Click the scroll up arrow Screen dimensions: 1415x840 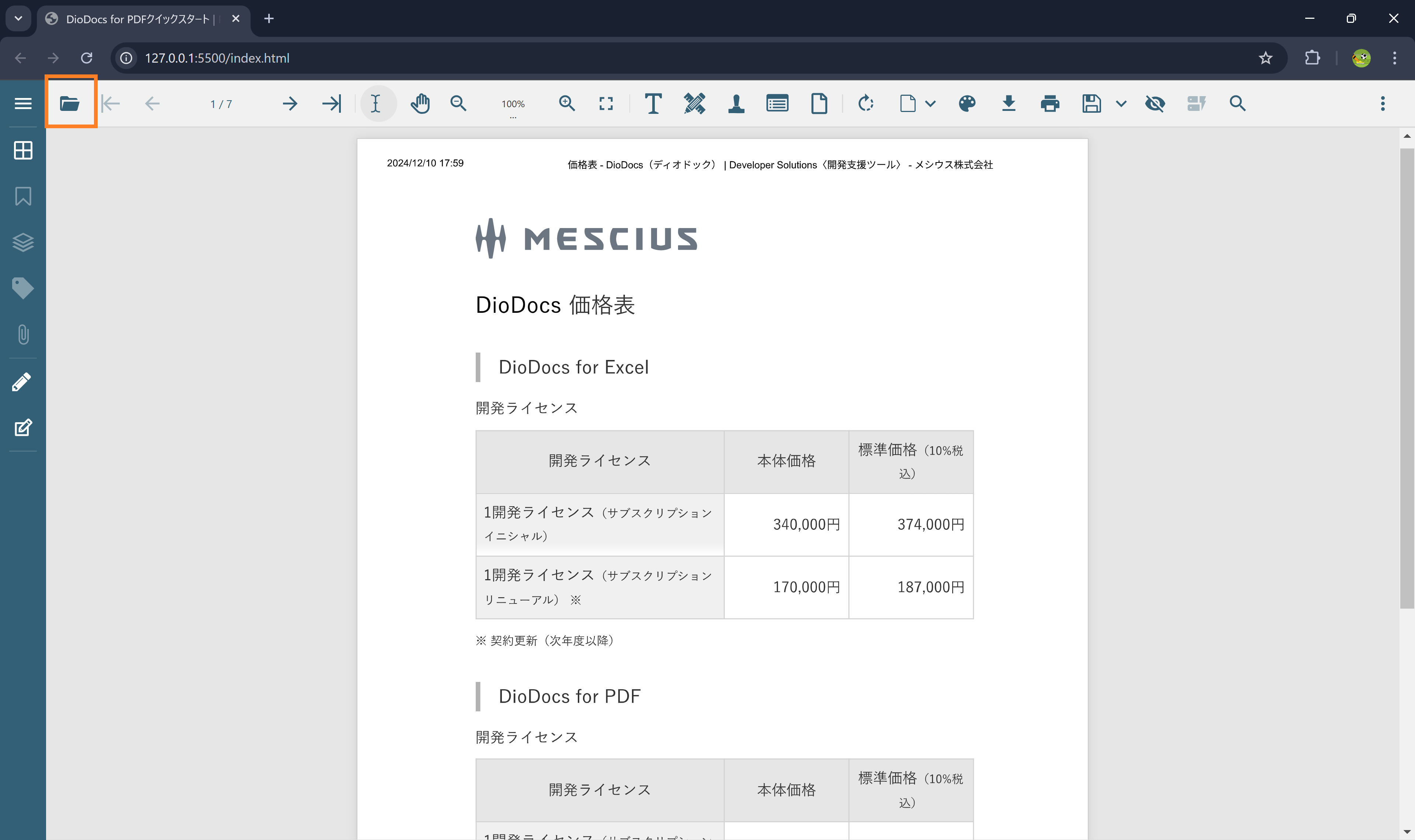(1407, 136)
